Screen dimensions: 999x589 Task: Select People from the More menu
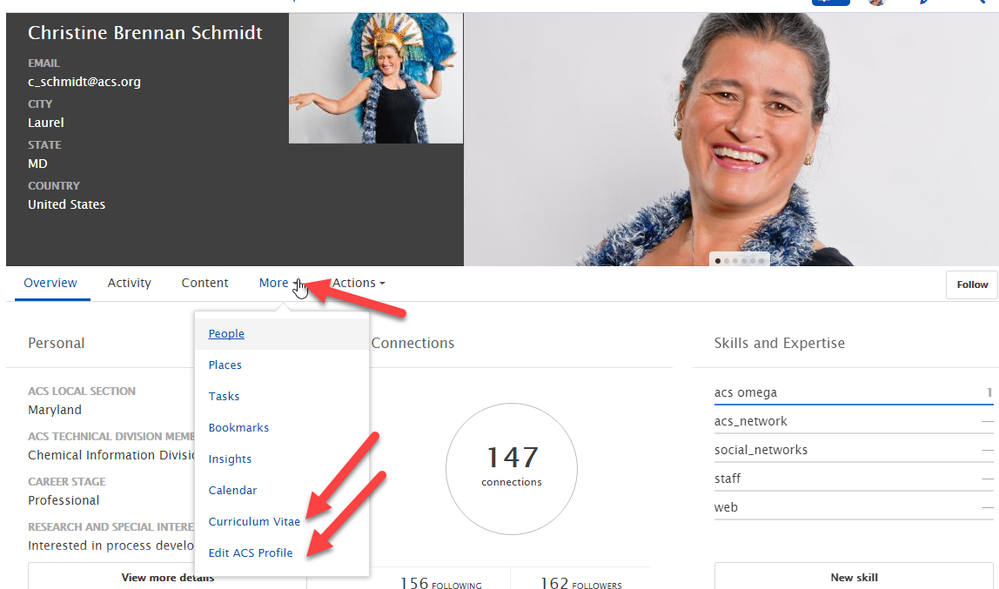pos(226,334)
